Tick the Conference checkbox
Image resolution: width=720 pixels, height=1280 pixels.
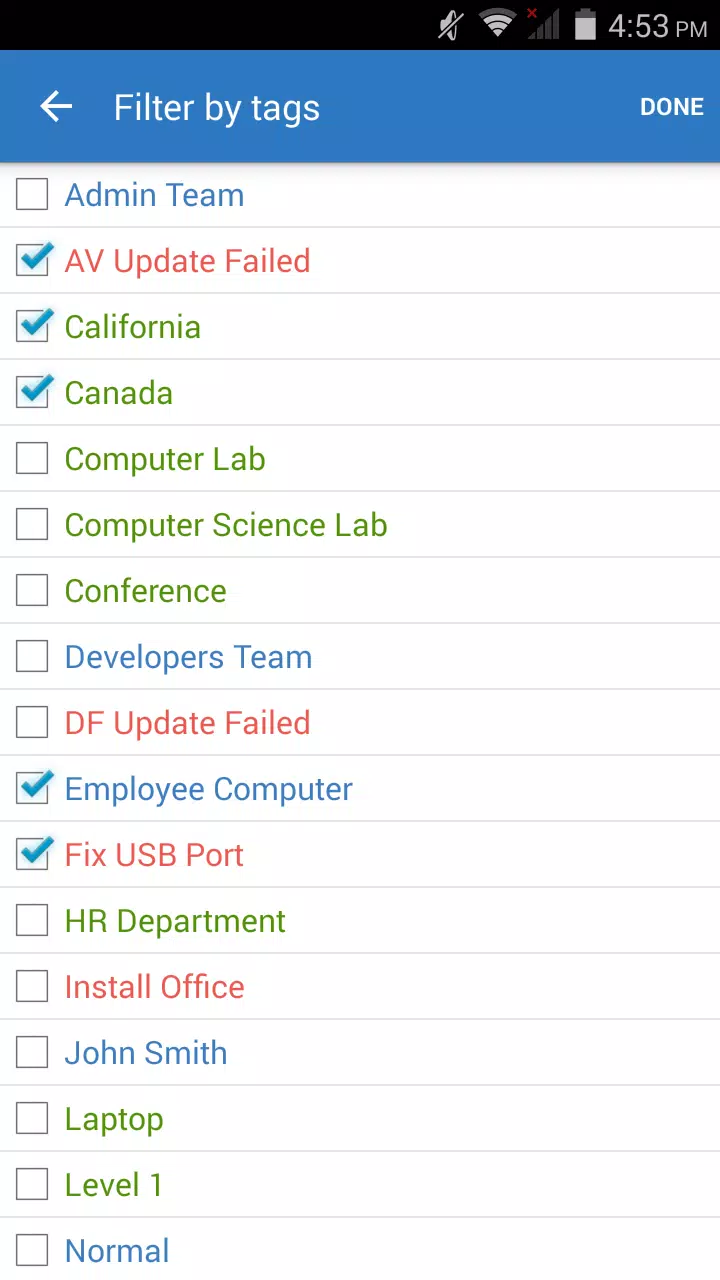tap(32, 590)
